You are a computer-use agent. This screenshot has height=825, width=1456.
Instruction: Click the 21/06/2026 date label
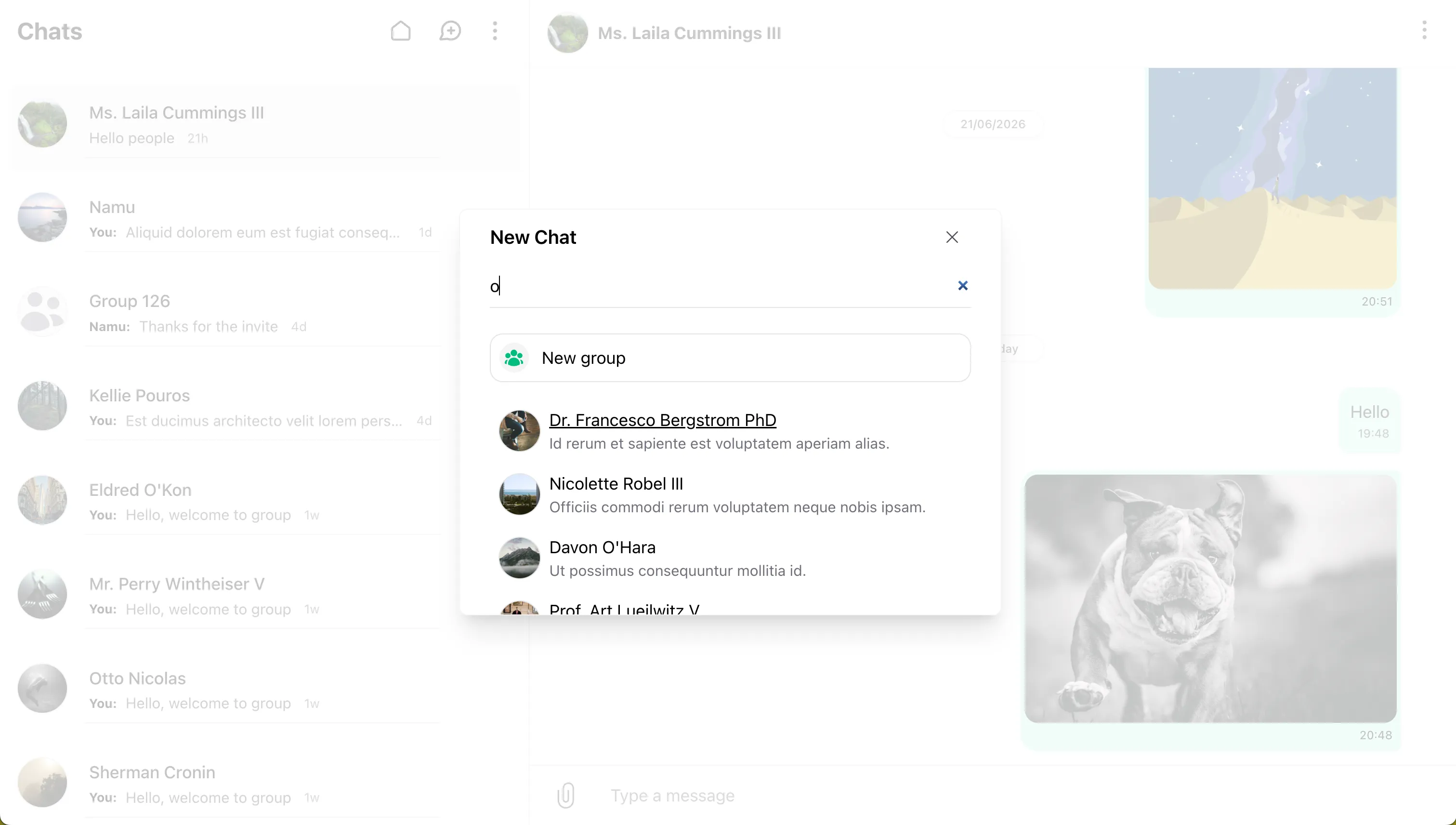(992, 124)
